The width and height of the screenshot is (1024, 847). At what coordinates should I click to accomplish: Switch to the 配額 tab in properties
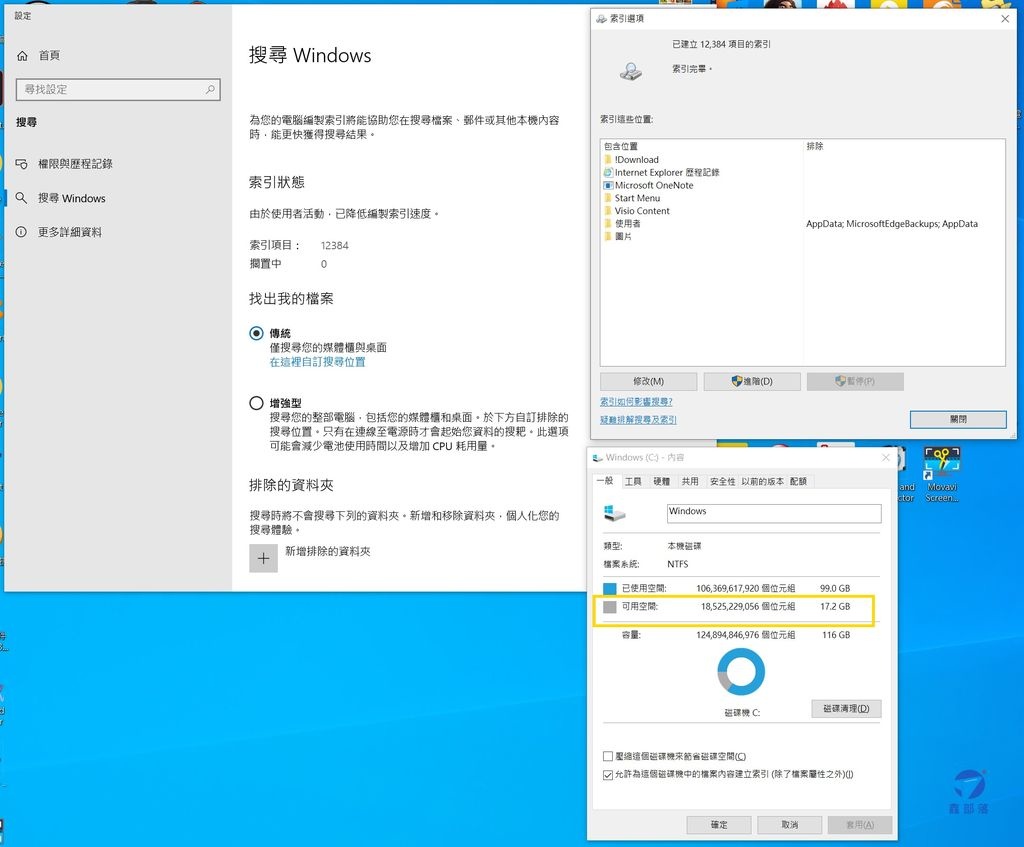pos(798,481)
